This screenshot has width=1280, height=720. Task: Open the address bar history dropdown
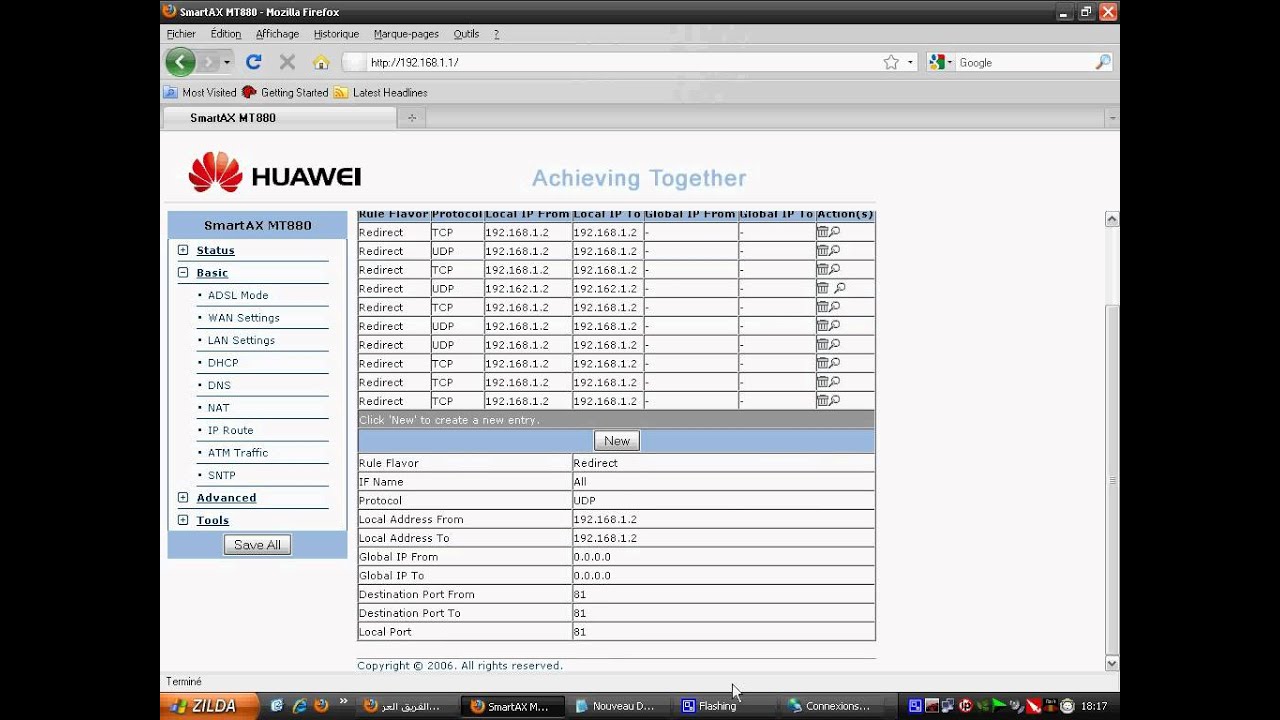tap(910, 62)
